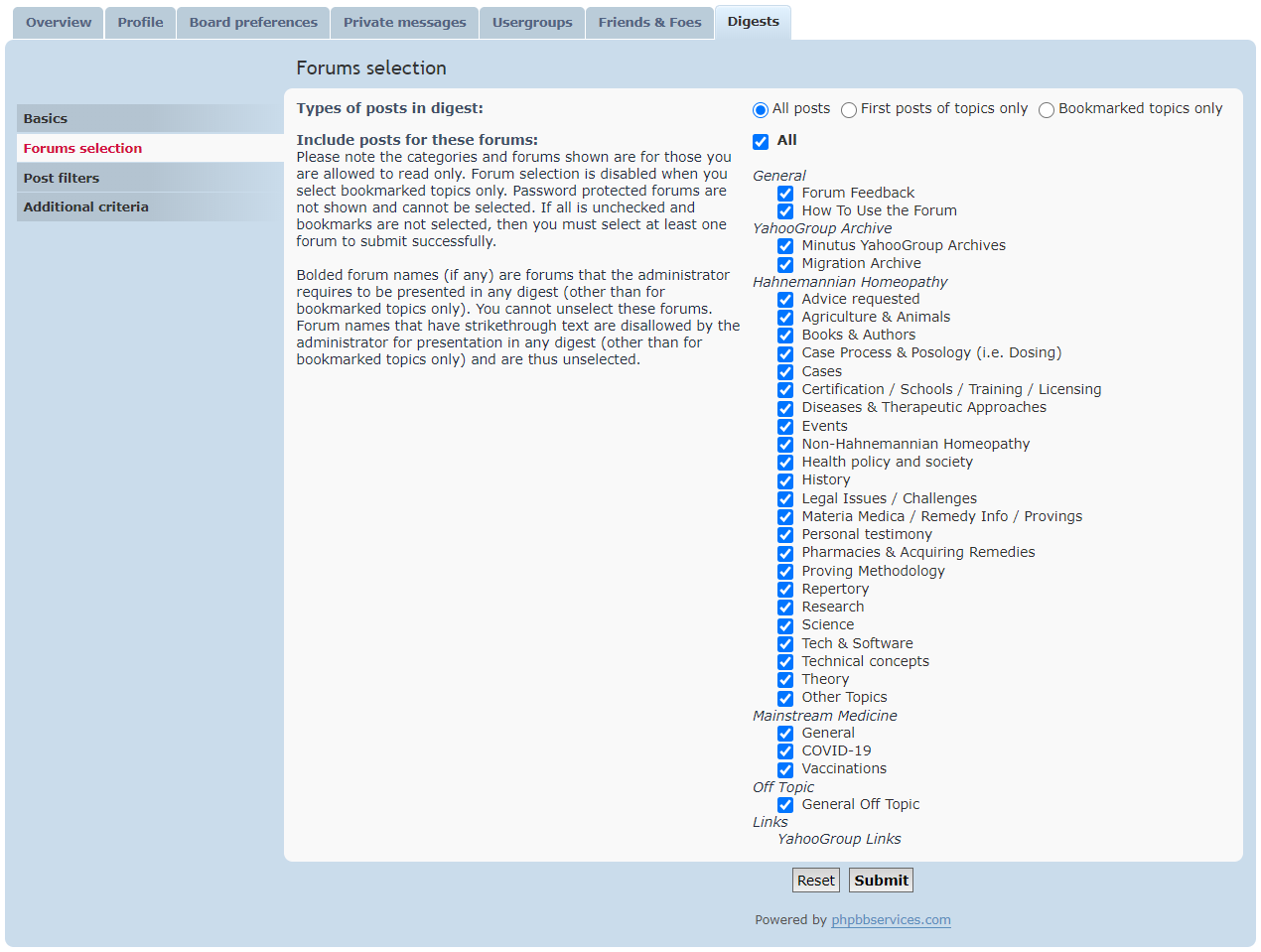Screen dimensions: 1261x952
Task: Toggle Agriculture & Animals checkbox
Action: [x=785, y=318]
